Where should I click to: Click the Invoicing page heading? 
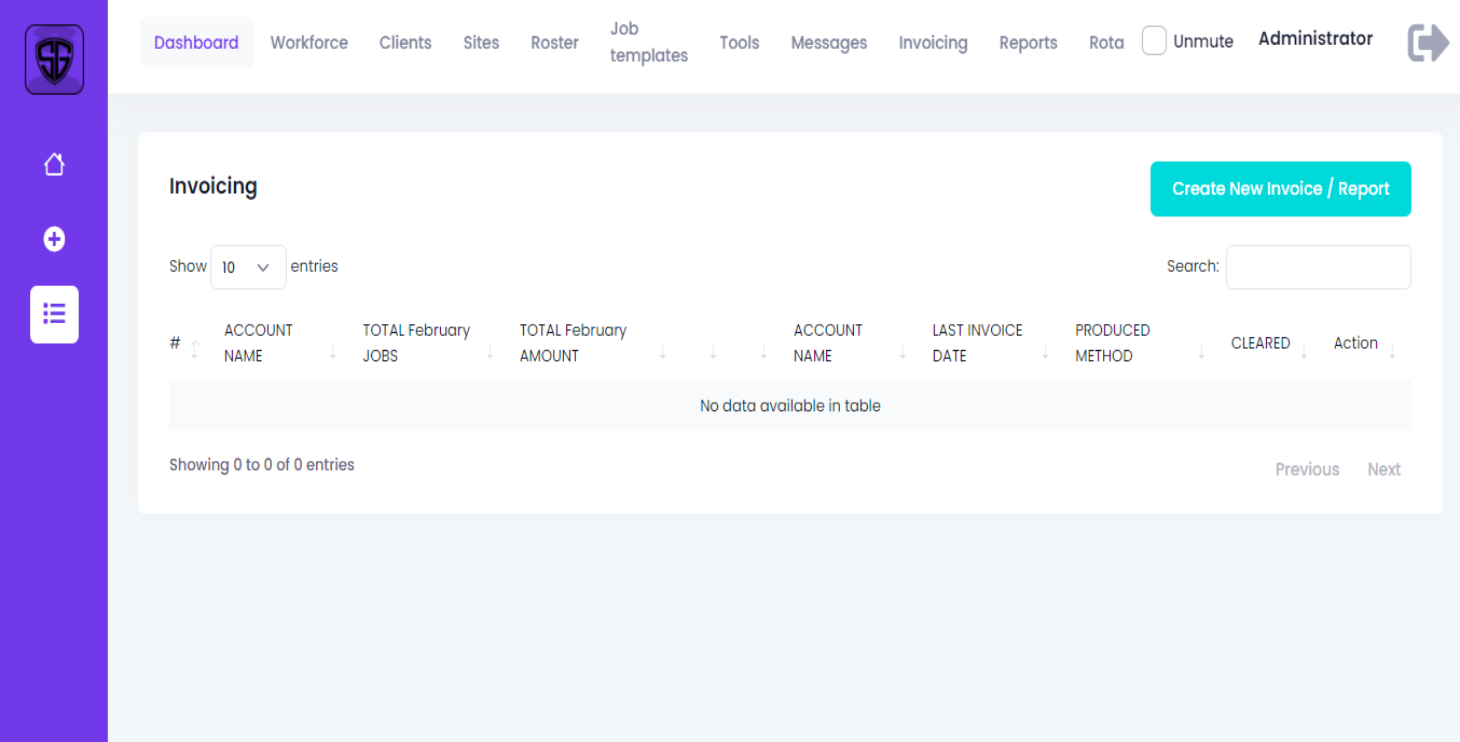[x=213, y=187]
